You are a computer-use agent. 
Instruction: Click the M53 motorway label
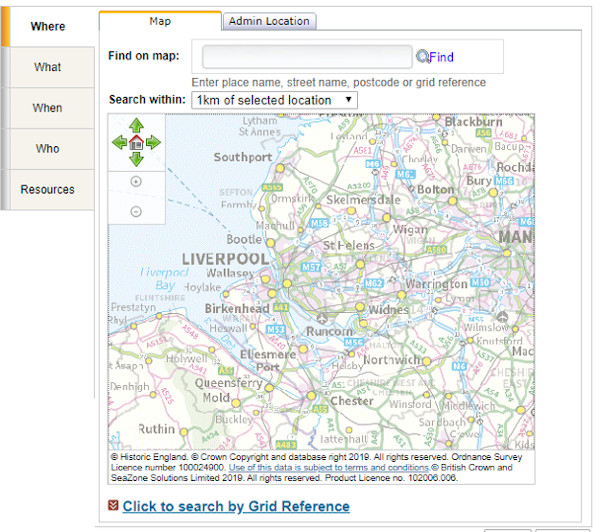[x=276, y=330]
